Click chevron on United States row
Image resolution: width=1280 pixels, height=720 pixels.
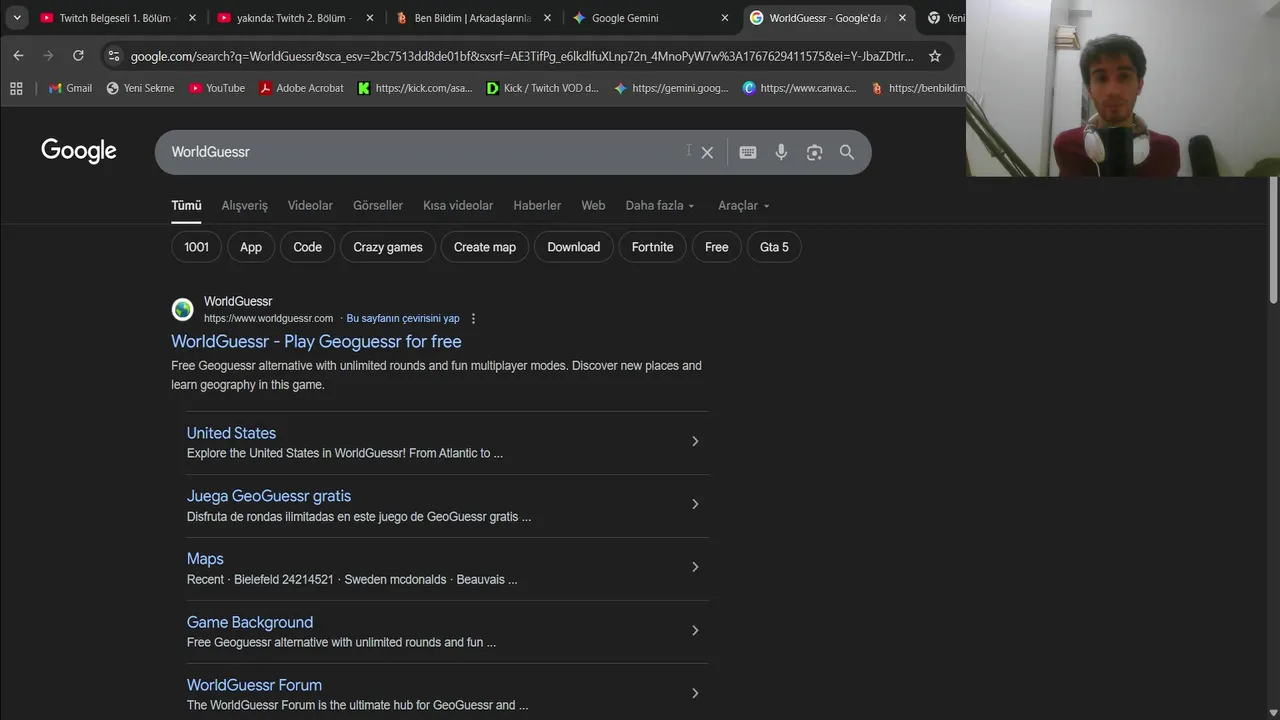click(695, 441)
